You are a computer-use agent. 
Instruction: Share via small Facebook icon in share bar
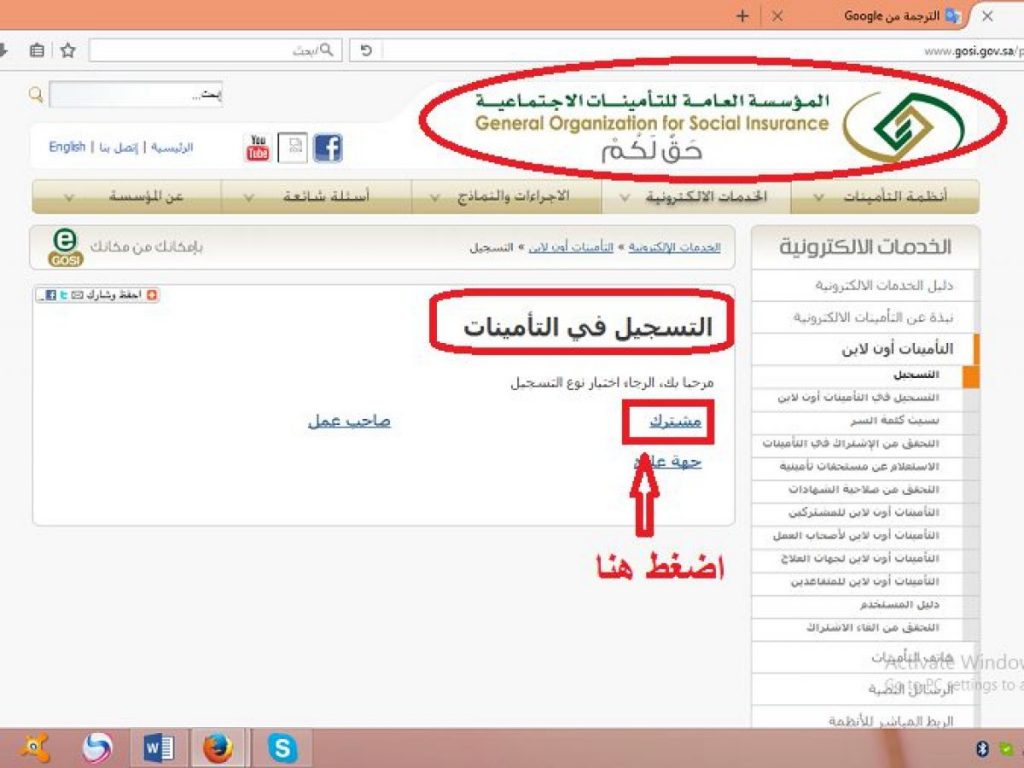[50, 295]
